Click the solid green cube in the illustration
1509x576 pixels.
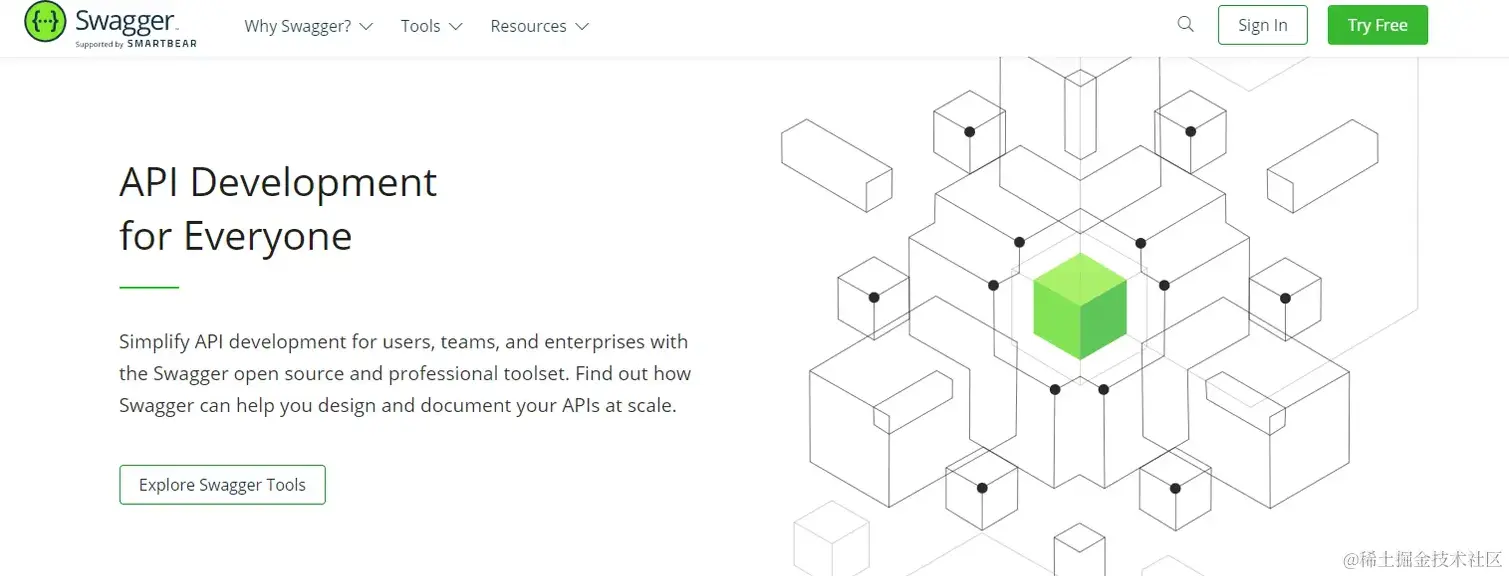coord(1080,306)
